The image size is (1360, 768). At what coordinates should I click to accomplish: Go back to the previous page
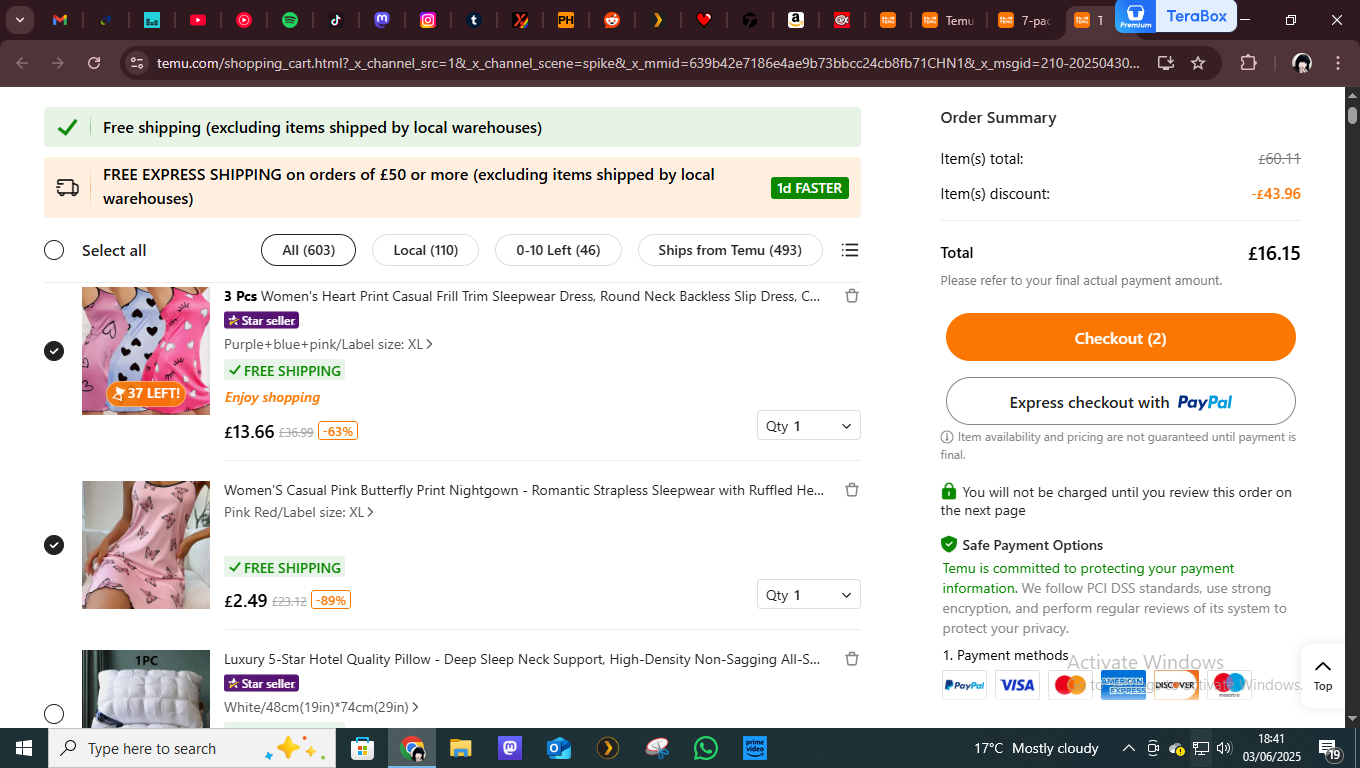click(x=22, y=63)
